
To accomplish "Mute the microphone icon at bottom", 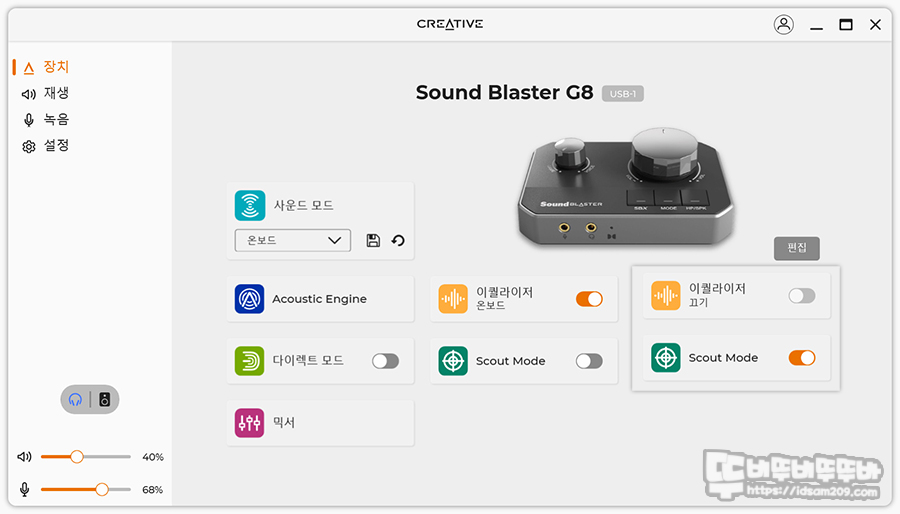I will pos(24,489).
